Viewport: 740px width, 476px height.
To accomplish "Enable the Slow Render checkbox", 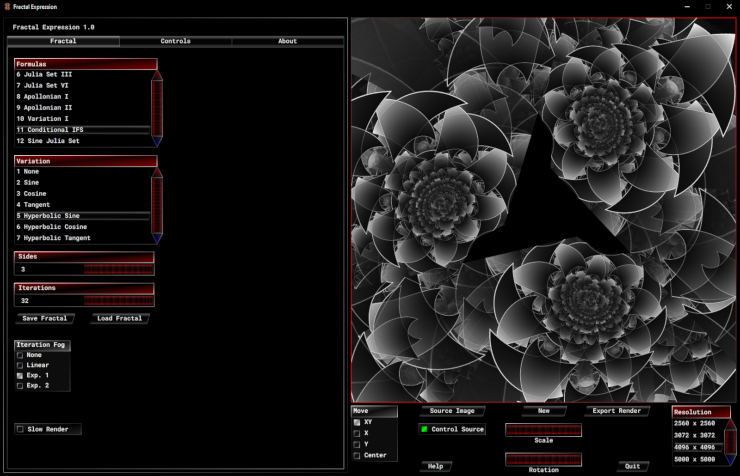I will coord(20,429).
